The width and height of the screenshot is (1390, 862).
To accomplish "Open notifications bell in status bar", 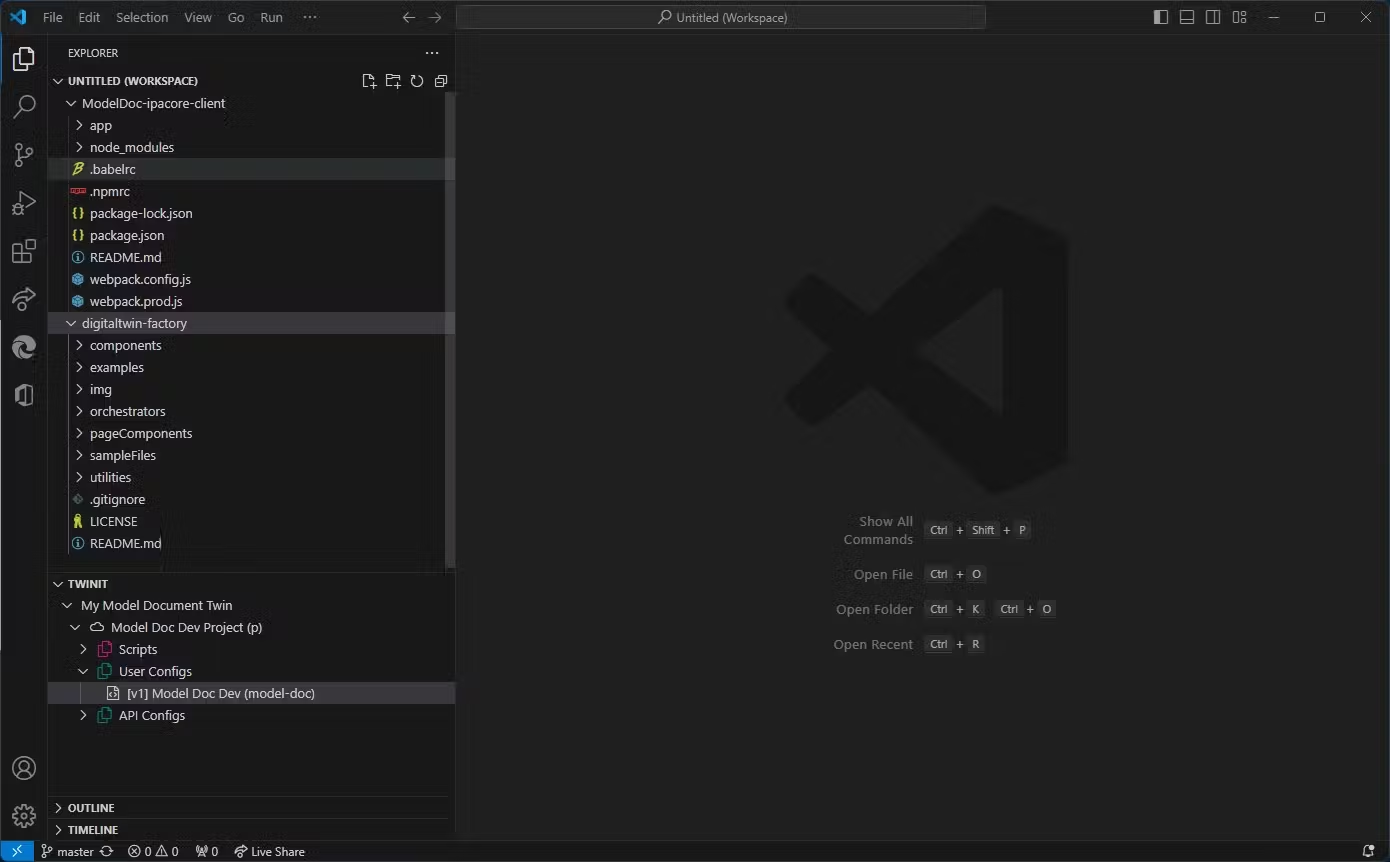I will 1368,851.
